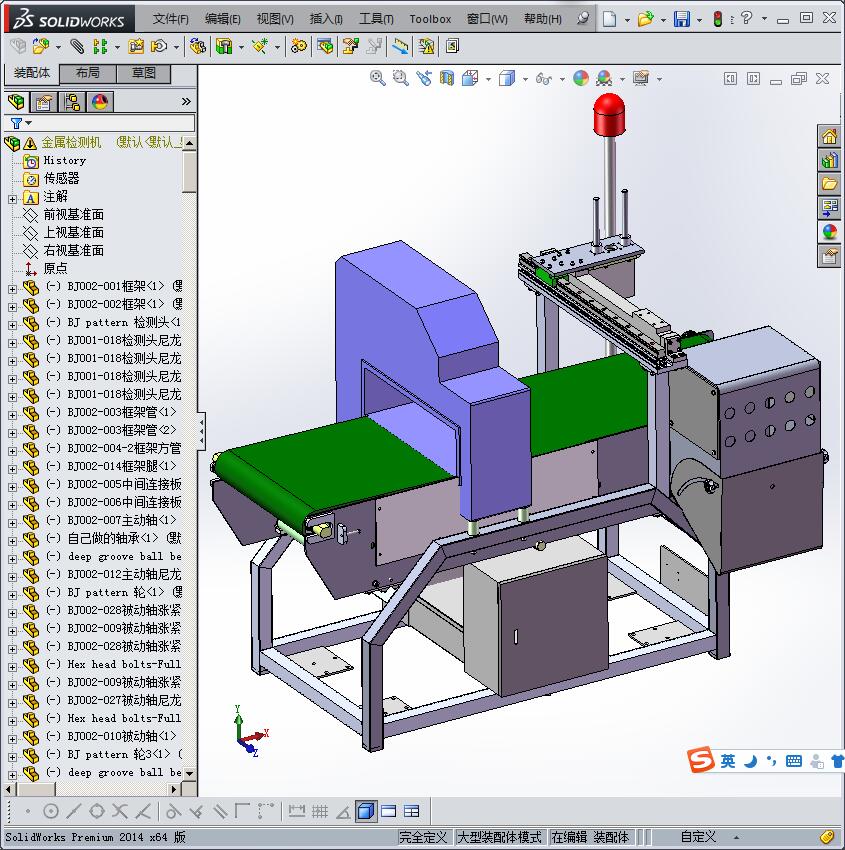Select the 装配体 tab
Image resolution: width=845 pixels, height=850 pixels.
[31, 73]
